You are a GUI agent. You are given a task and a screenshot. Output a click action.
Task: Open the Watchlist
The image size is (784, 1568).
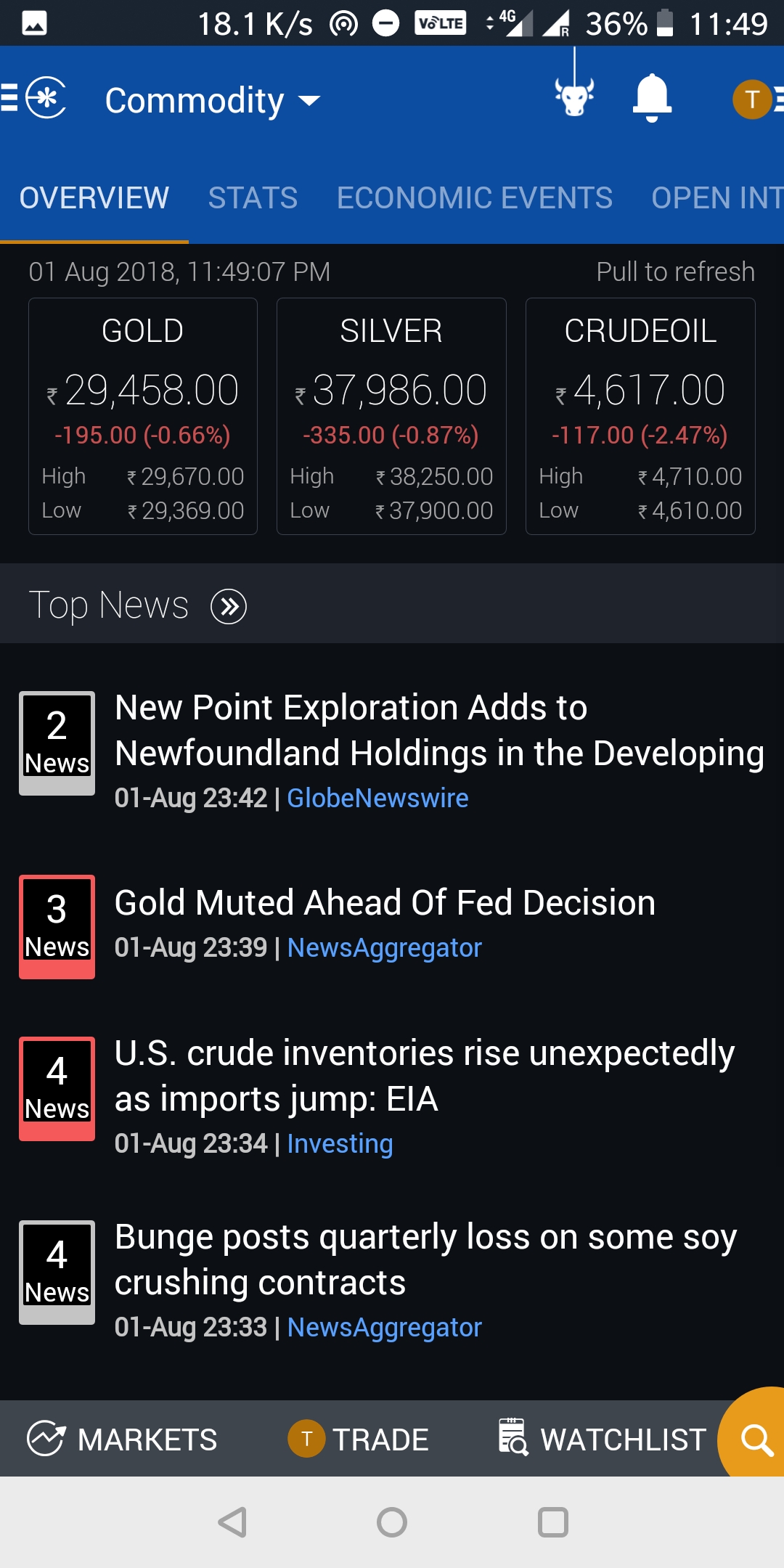coord(603,1439)
